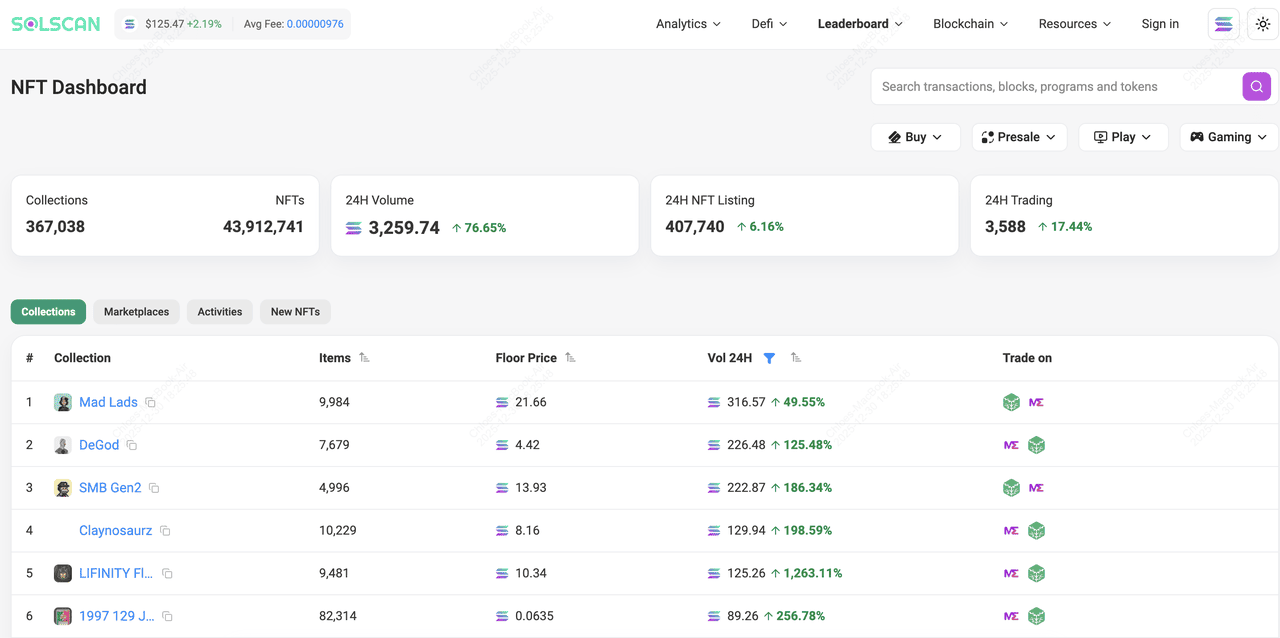Open the Claynosaurz collection link
The image size is (1280, 638).
click(116, 531)
